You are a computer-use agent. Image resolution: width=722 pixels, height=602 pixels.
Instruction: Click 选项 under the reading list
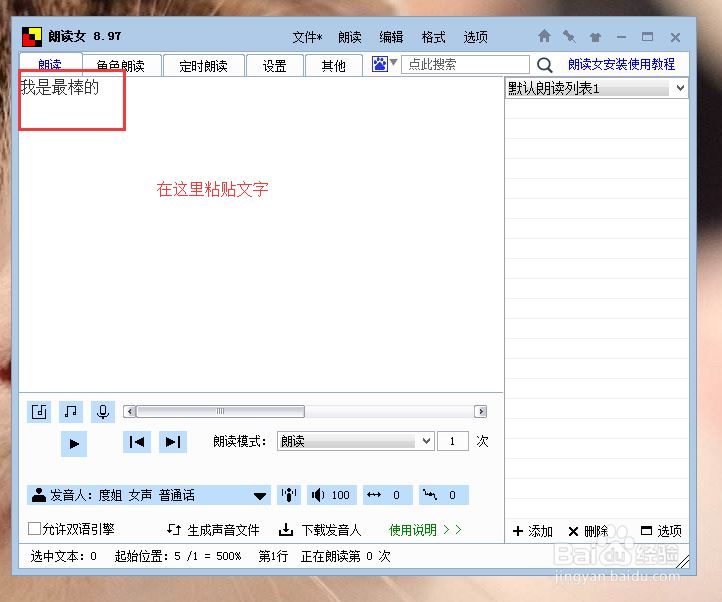tap(661, 531)
